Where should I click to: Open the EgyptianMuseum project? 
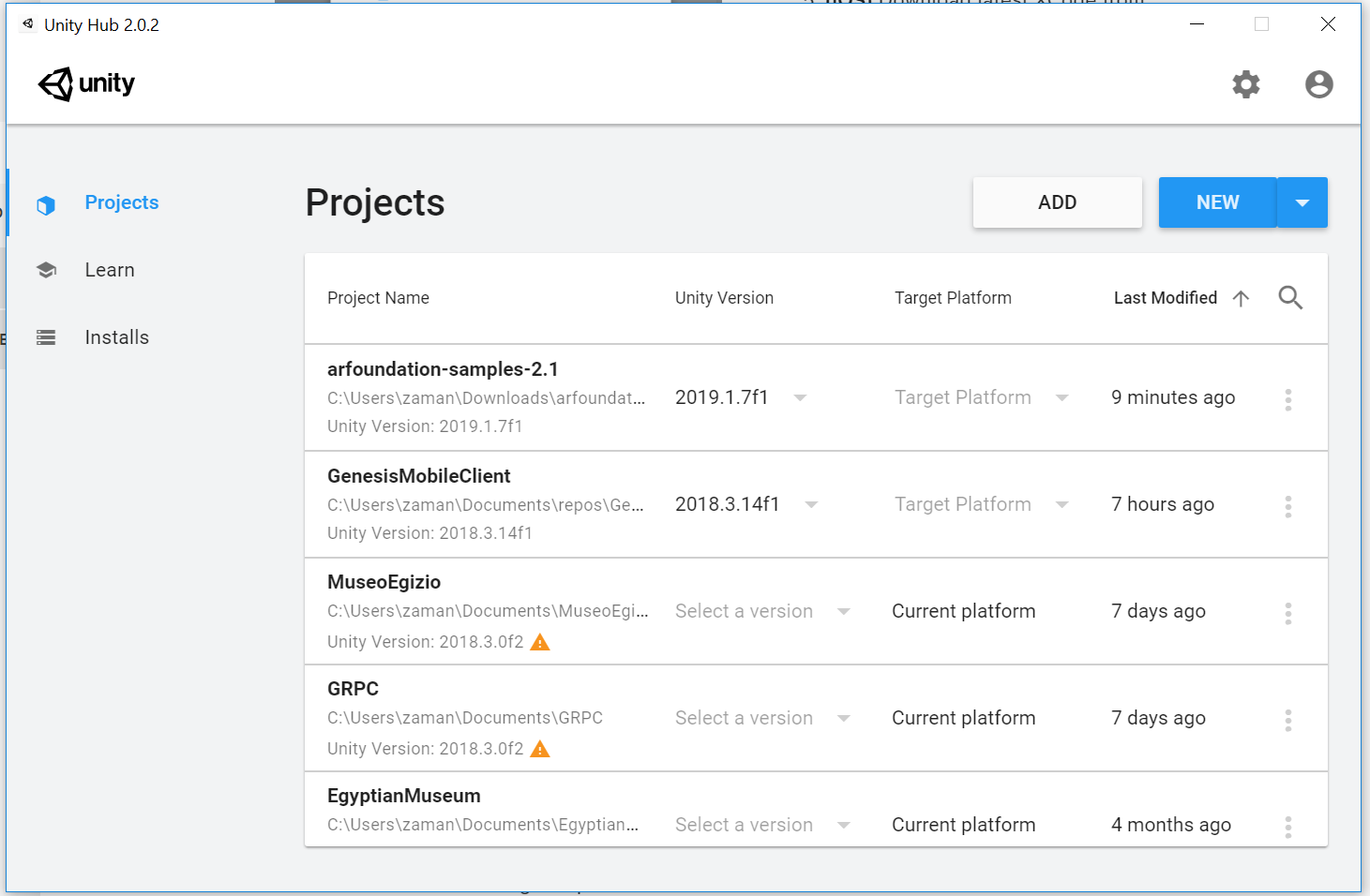click(x=403, y=796)
